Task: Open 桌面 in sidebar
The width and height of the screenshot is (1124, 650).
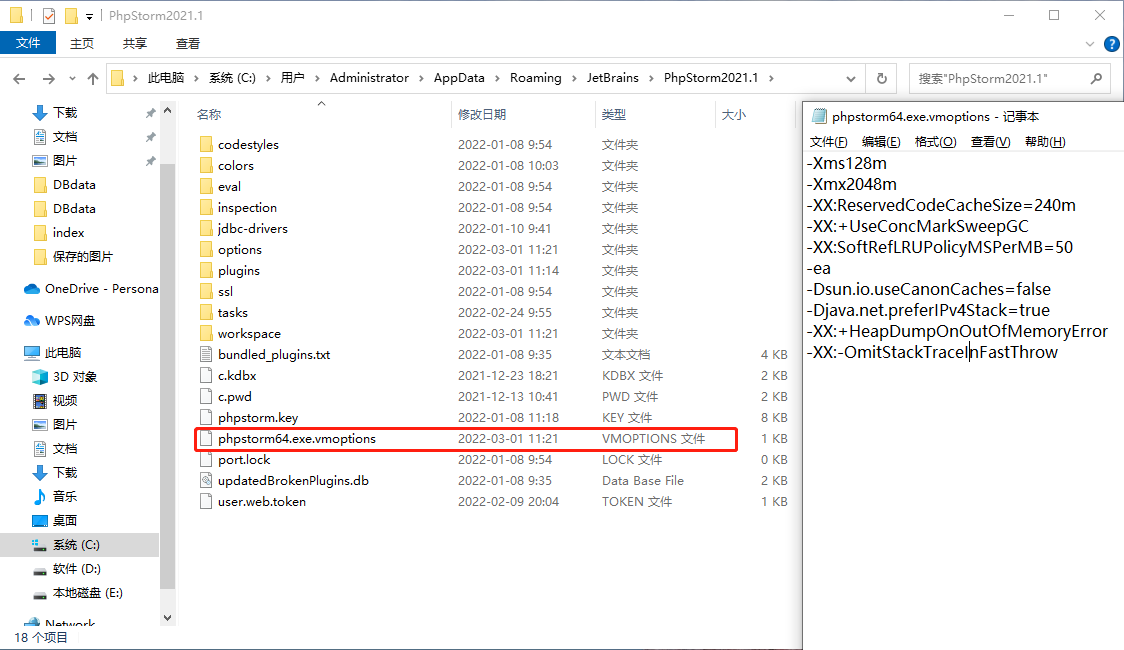Action: (65, 521)
